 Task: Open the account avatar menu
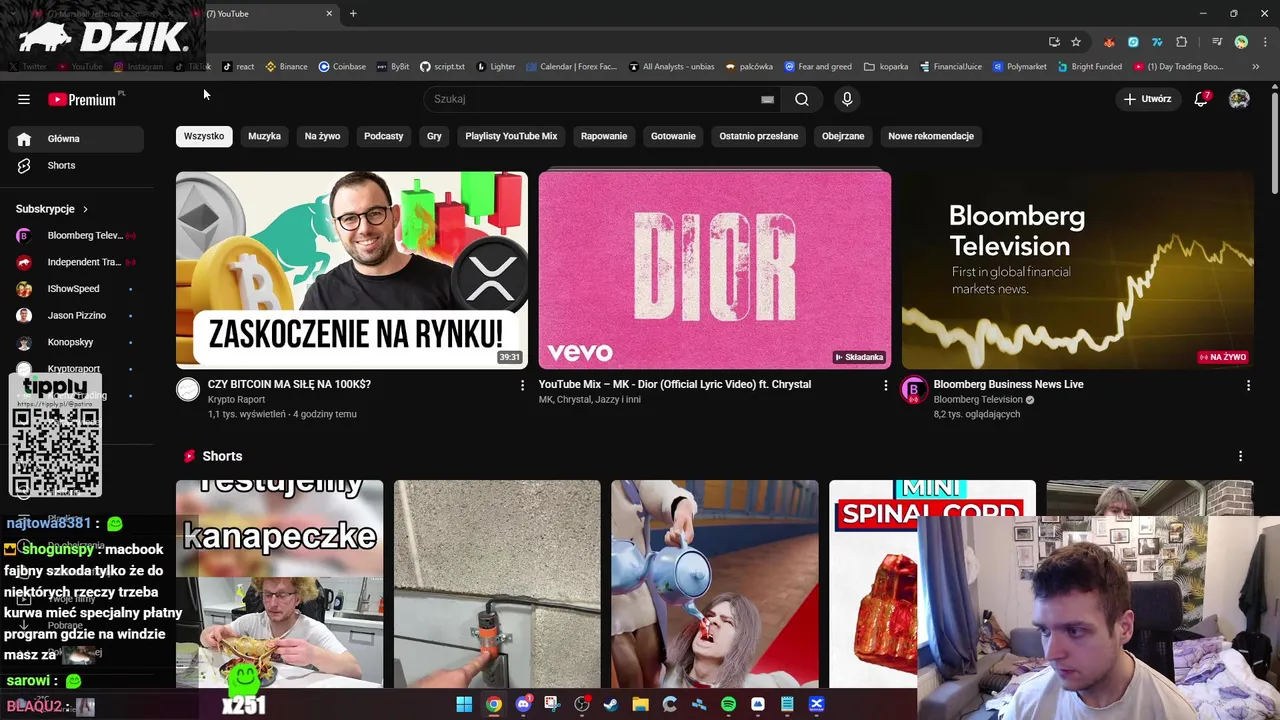click(1239, 99)
